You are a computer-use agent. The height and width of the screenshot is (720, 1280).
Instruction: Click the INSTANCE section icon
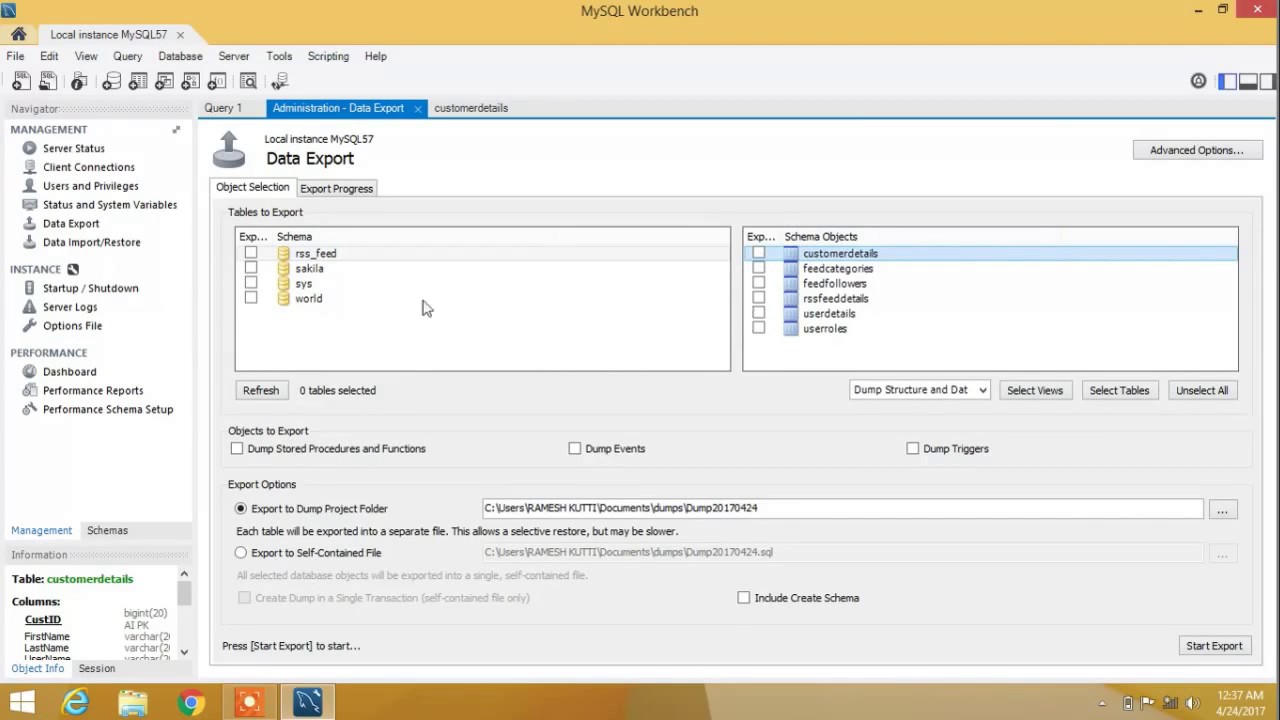point(72,269)
